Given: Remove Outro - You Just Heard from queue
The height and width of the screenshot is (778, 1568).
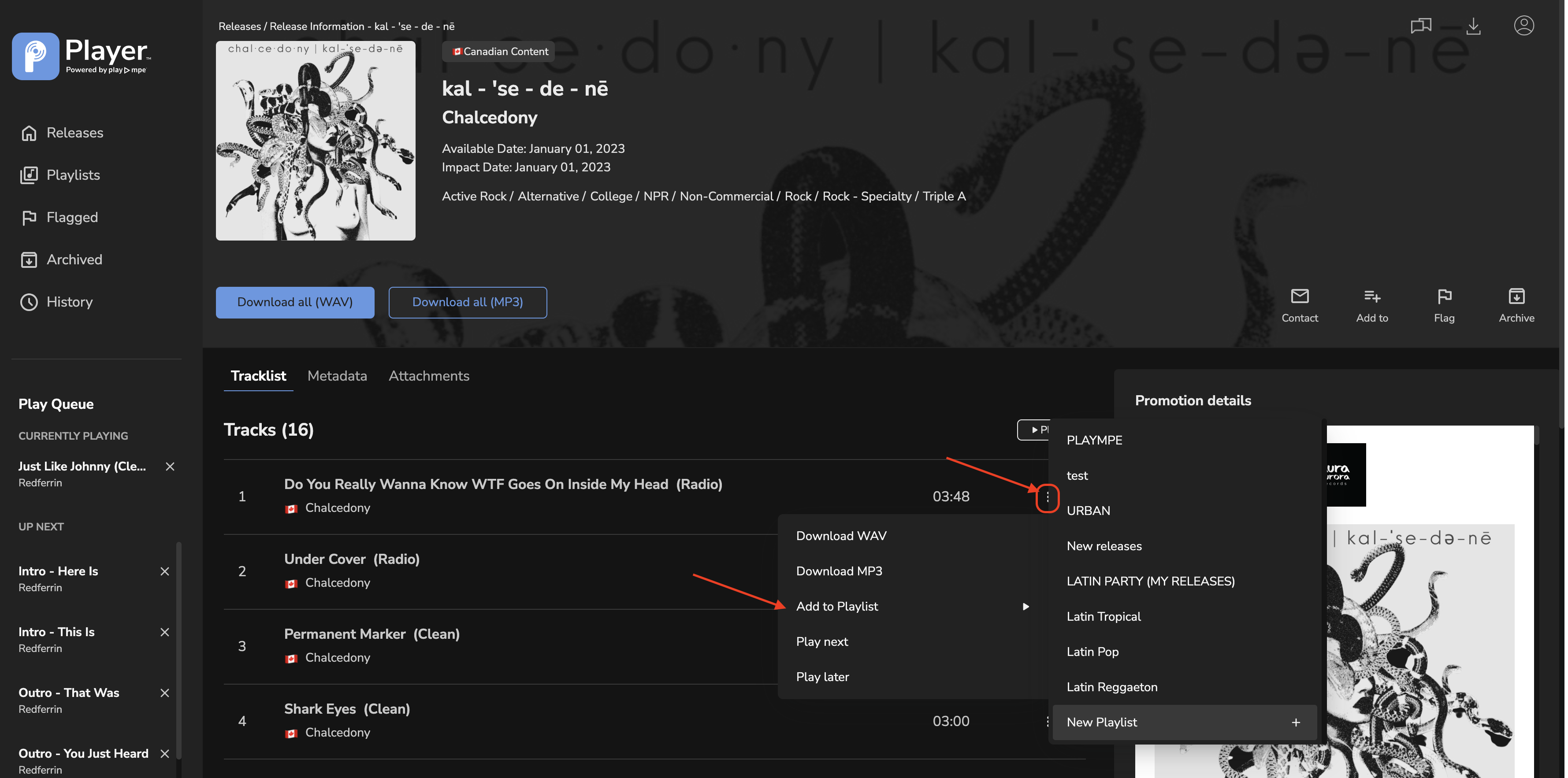Looking at the screenshot, I should click(x=164, y=754).
